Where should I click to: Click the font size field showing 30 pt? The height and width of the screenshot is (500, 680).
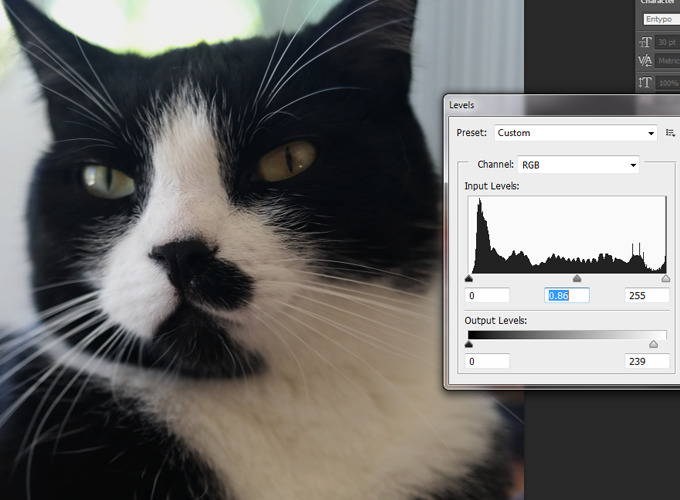coord(667,42)
